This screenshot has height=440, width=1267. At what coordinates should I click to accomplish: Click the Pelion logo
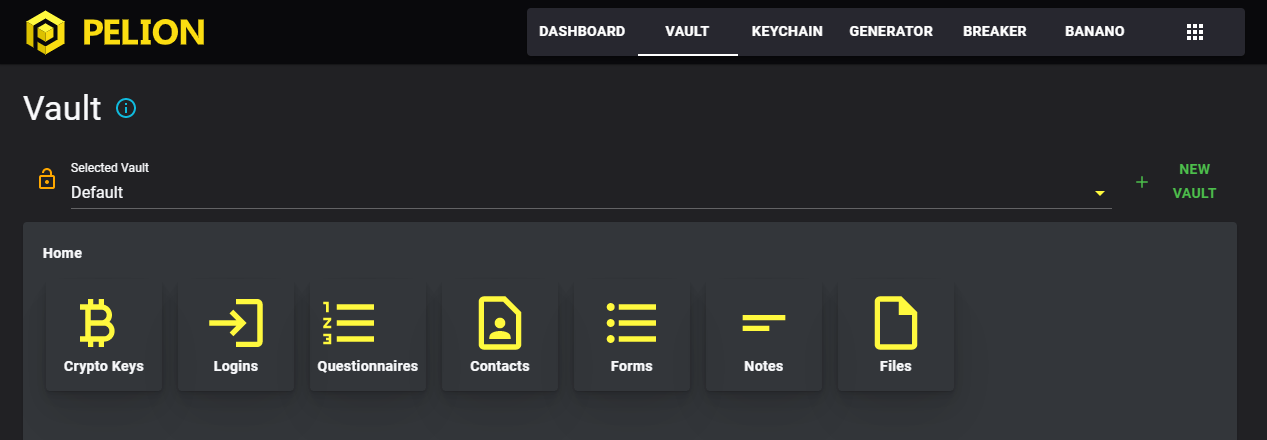pyautogui.click(x=115, y=32)
